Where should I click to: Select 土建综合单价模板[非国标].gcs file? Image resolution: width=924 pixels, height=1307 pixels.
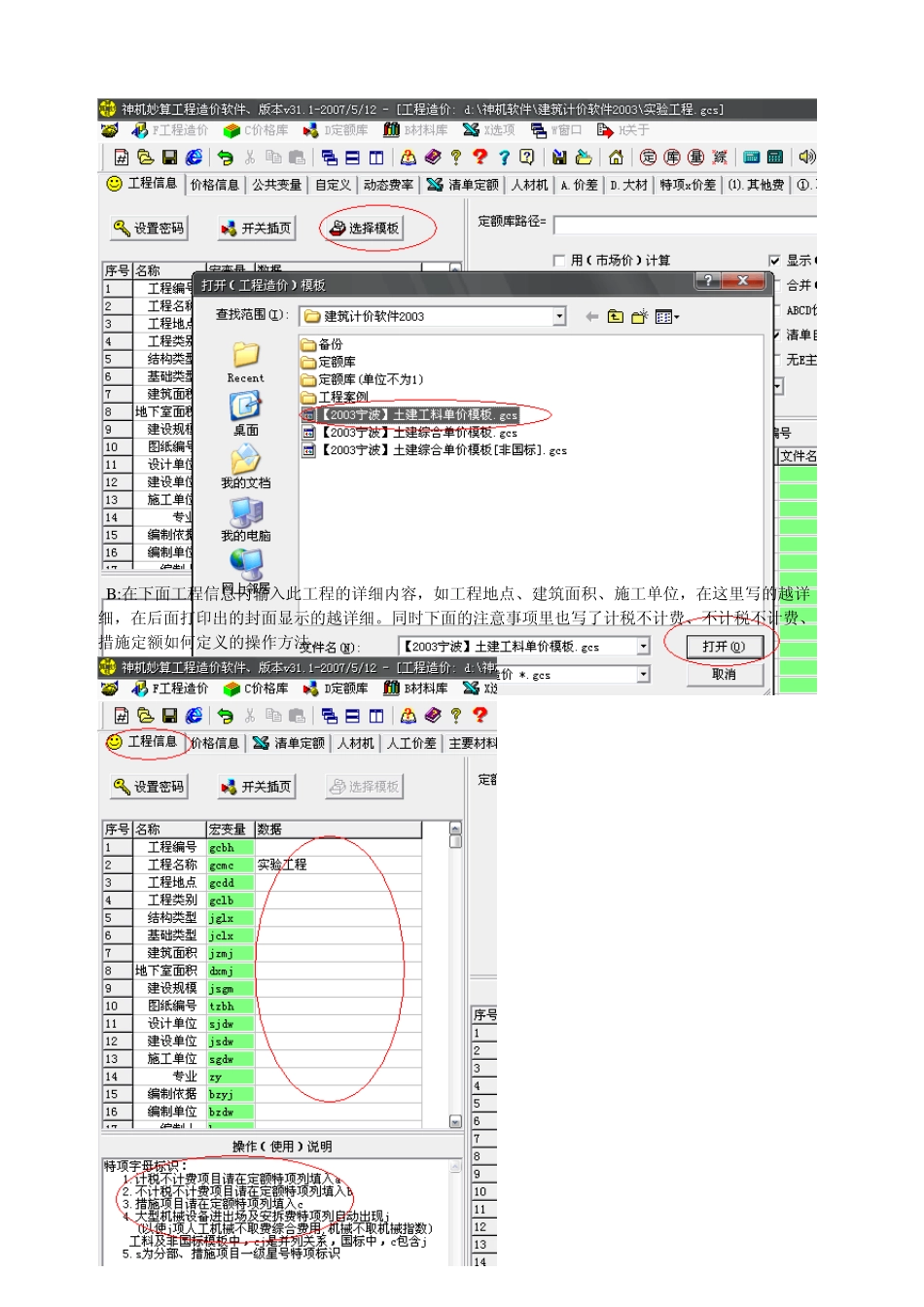(x=435, y=450)
